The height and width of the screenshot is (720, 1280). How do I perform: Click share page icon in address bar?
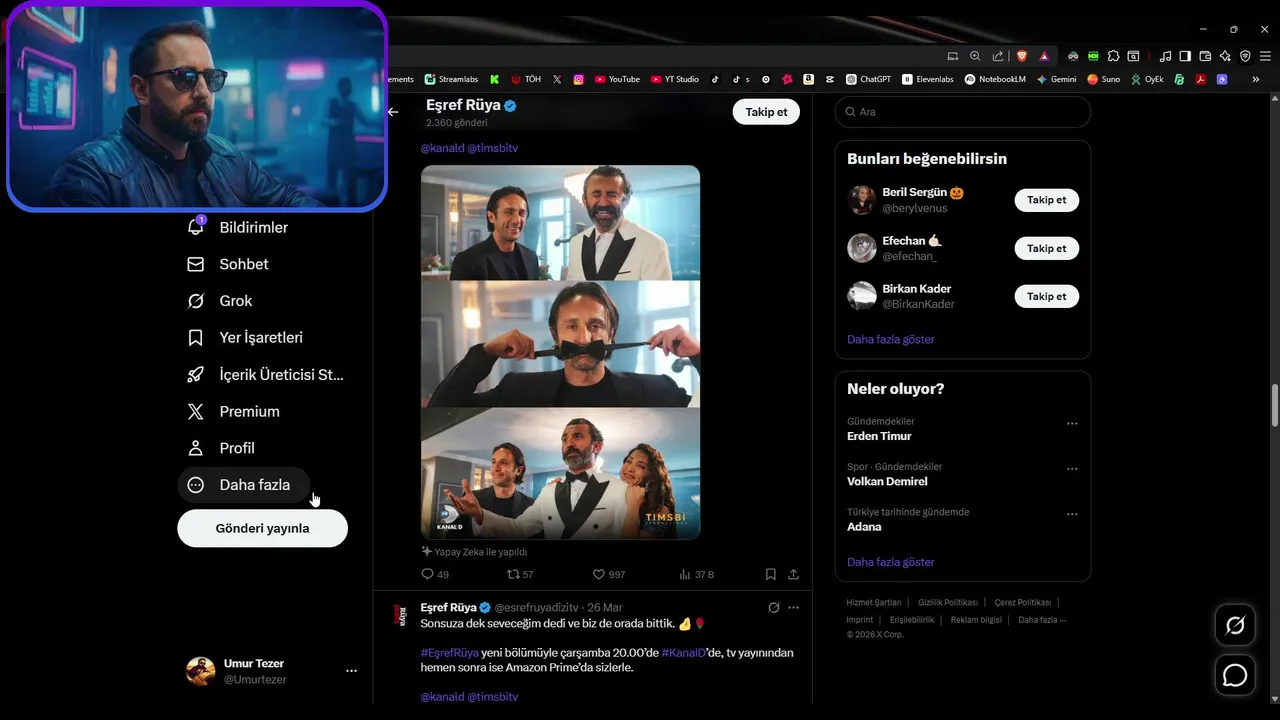click(997, 56)
